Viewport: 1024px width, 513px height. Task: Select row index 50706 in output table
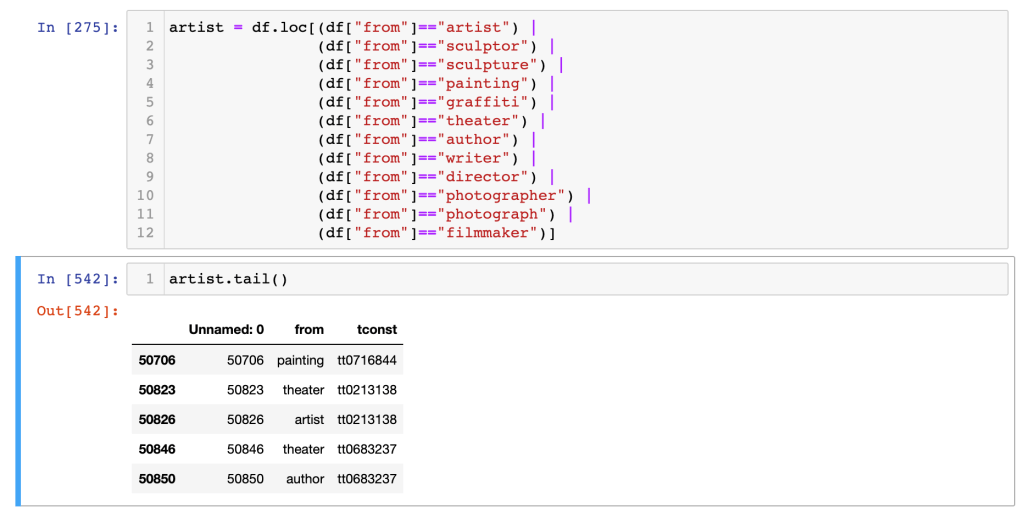[157, 360]
